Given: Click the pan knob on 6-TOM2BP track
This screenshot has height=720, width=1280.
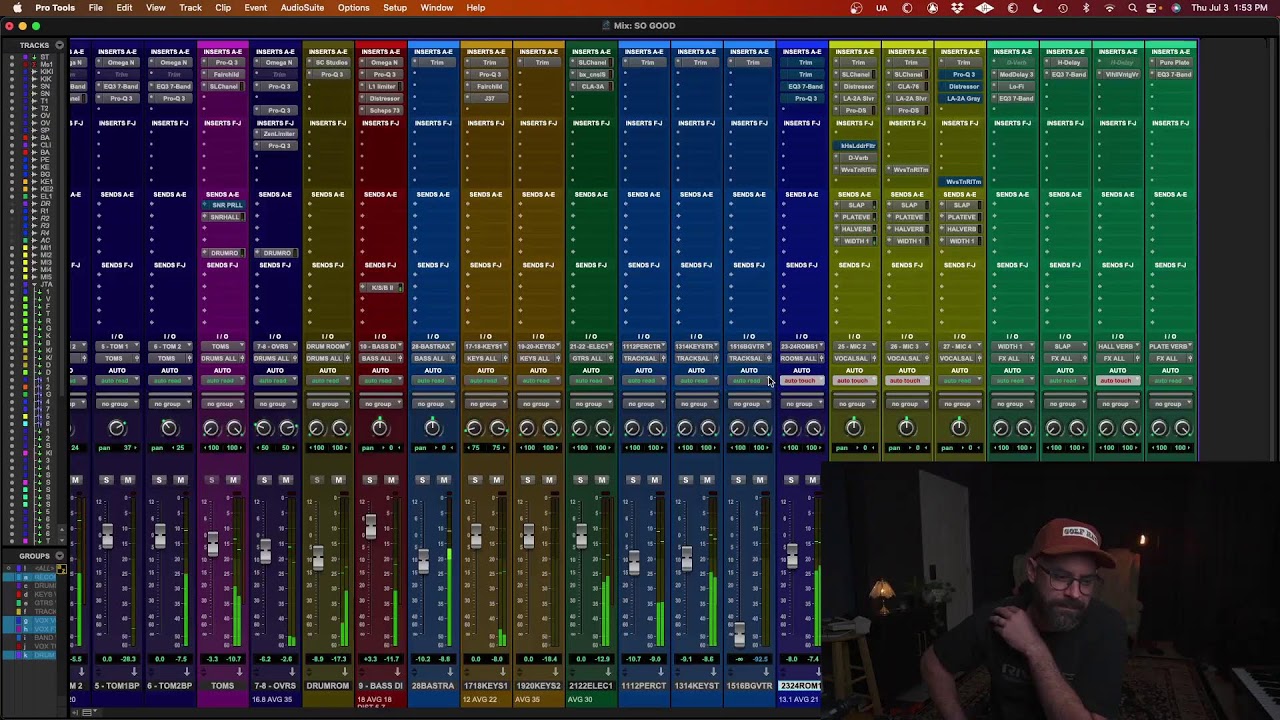Looking at the screenshot, I should (169, 429).
